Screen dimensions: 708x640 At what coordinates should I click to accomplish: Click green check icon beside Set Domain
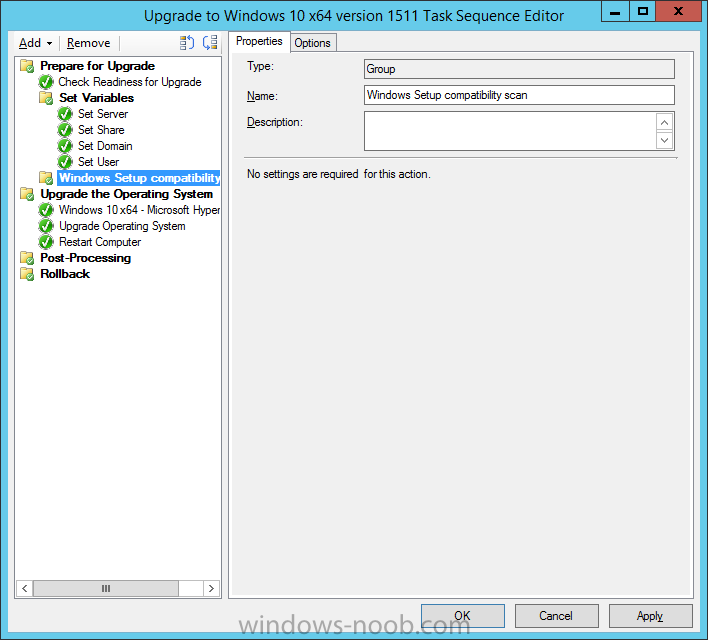pyautogui.click(x=65, y=146)
